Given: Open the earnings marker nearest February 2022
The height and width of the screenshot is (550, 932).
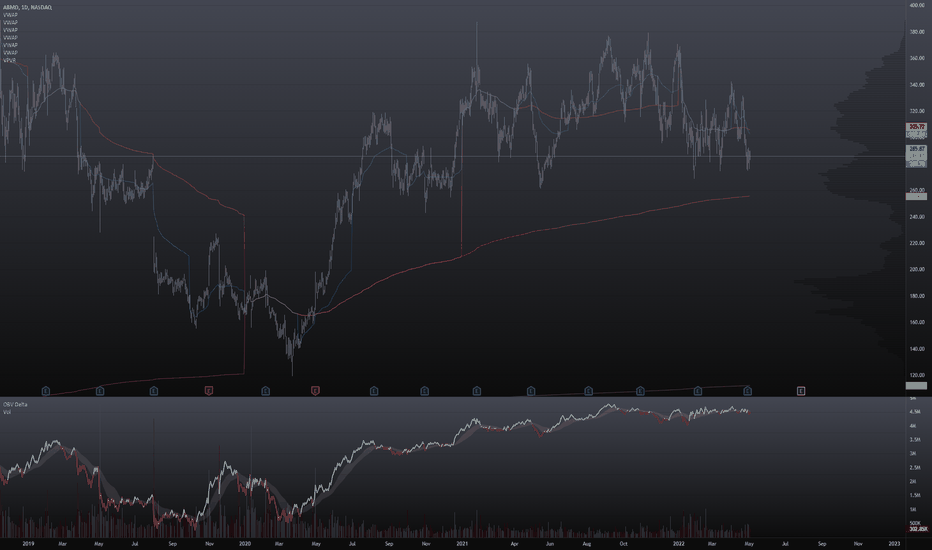Looking at the screenshot, I should [x=698, y=391].
